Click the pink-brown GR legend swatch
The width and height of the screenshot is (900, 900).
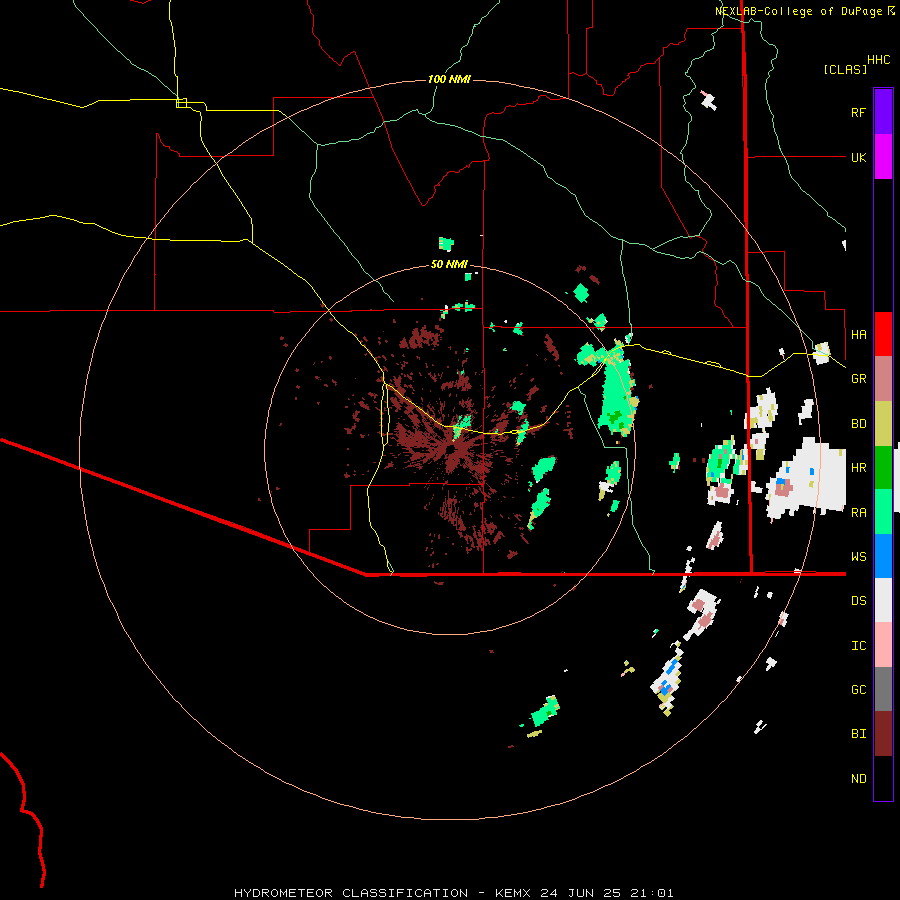click(x=883, y=378)
